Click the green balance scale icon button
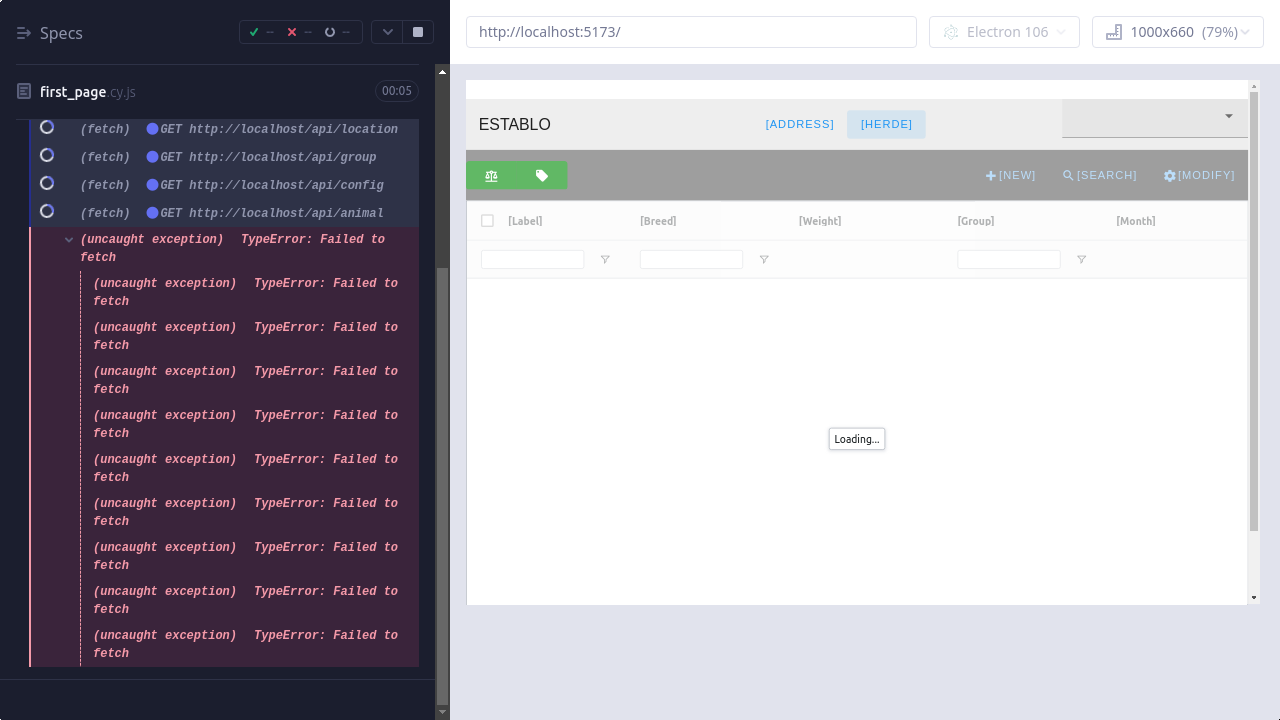 point(491,176)
